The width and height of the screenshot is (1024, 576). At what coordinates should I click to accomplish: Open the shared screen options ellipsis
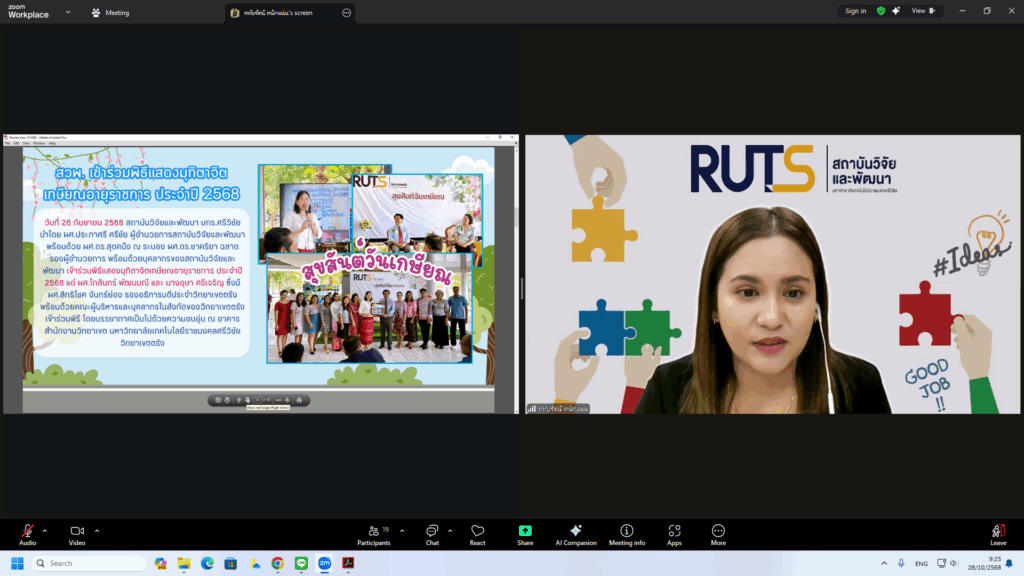[346, 13]
